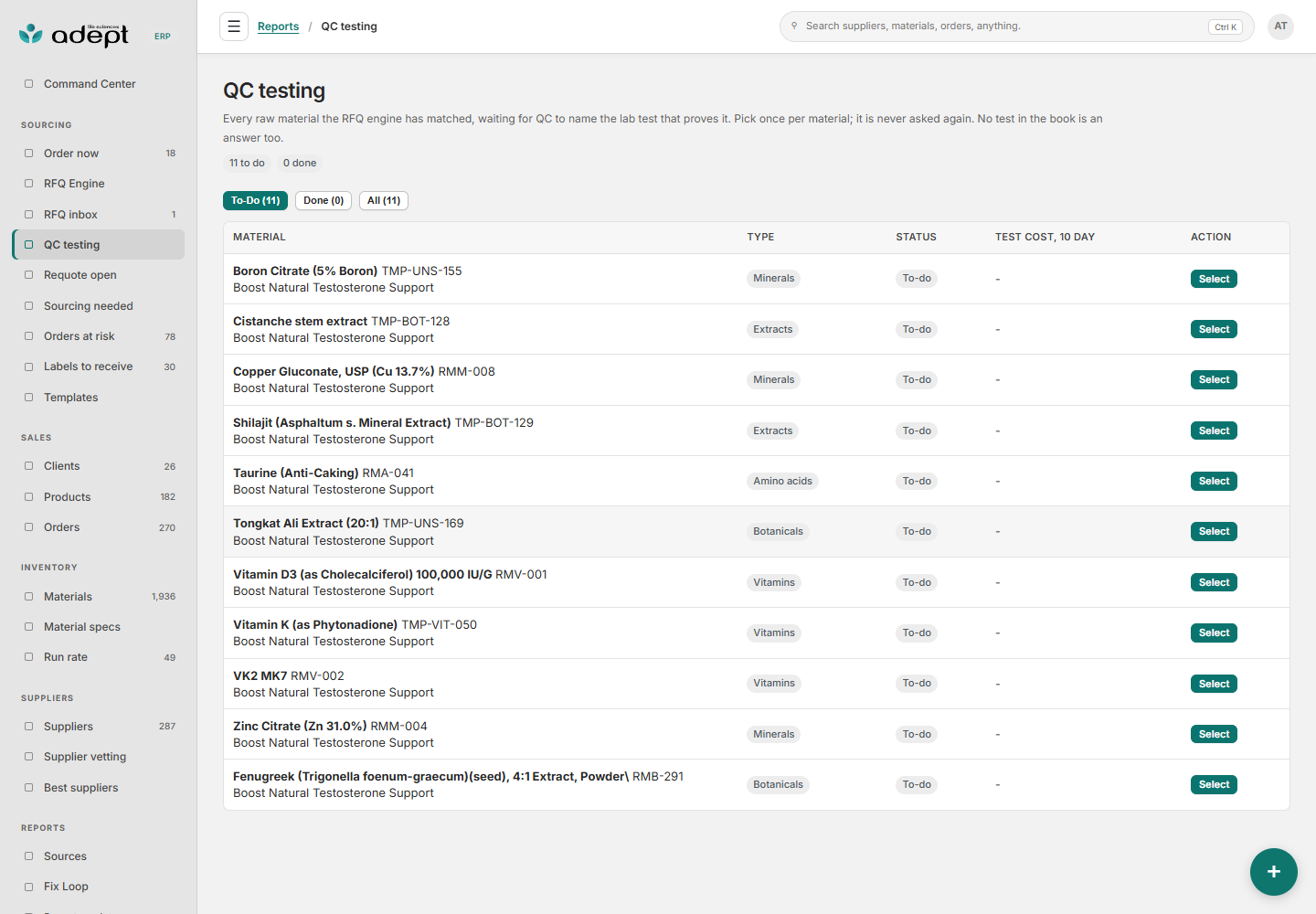Select a test for Shilajit extract

[1214, 430]
